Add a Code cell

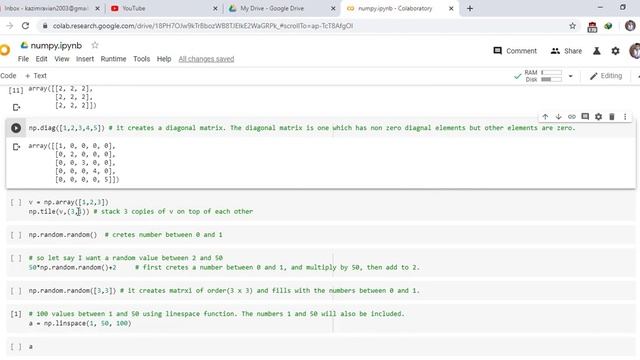(x=8, y=76)
